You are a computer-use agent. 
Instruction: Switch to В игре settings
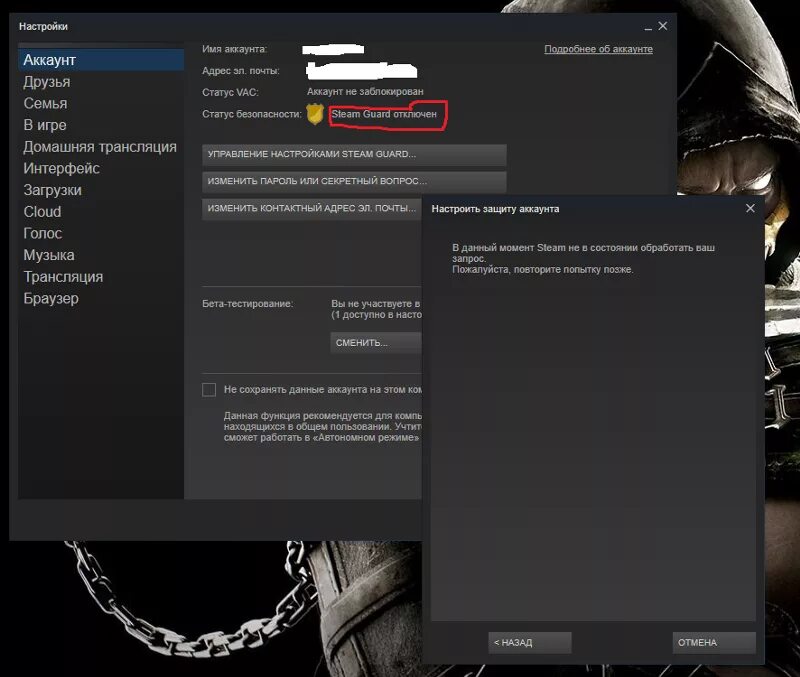coord(45,125)
